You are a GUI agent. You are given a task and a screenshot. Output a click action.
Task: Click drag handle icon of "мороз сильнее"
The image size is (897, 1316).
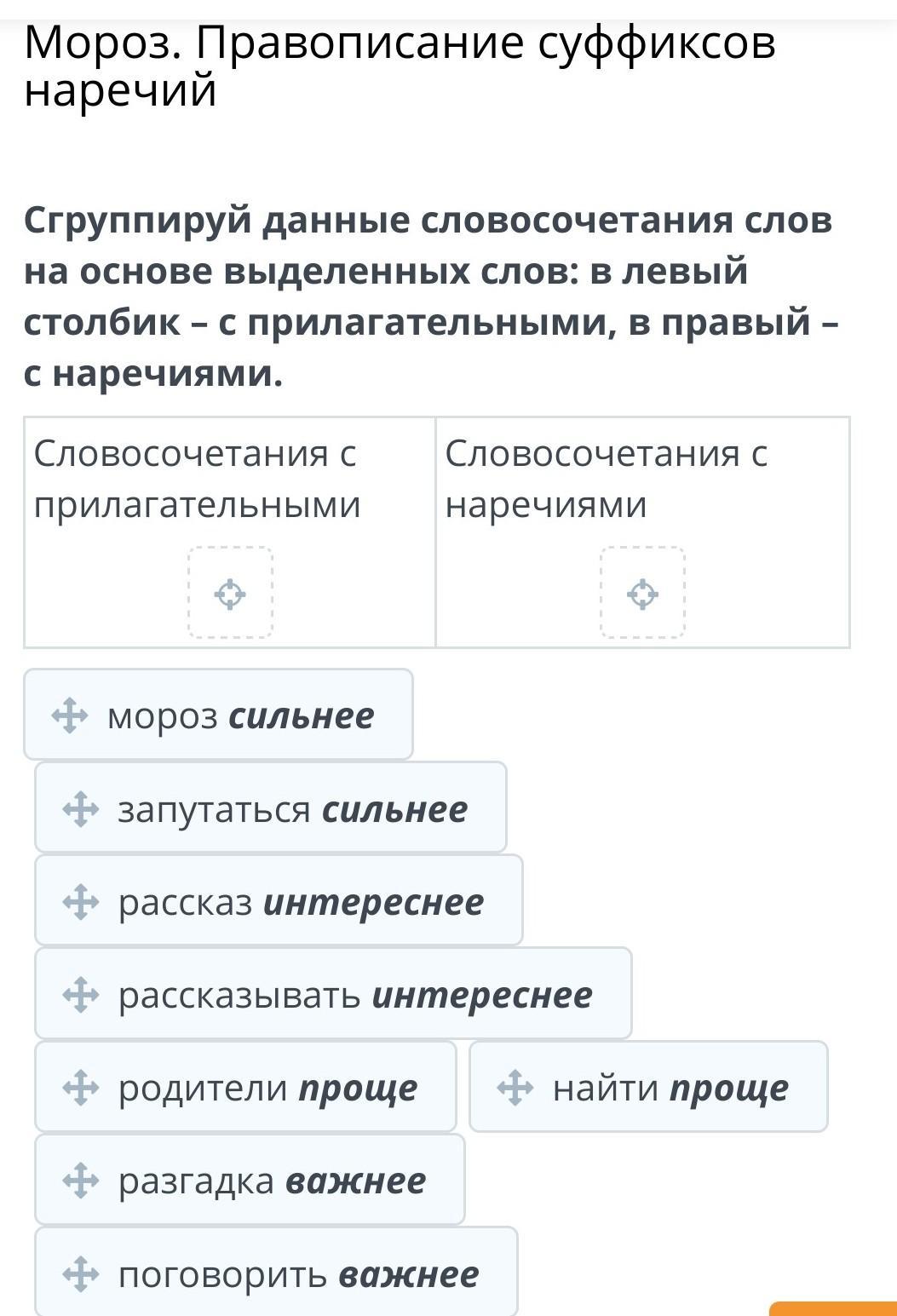(x=70, y=715)
